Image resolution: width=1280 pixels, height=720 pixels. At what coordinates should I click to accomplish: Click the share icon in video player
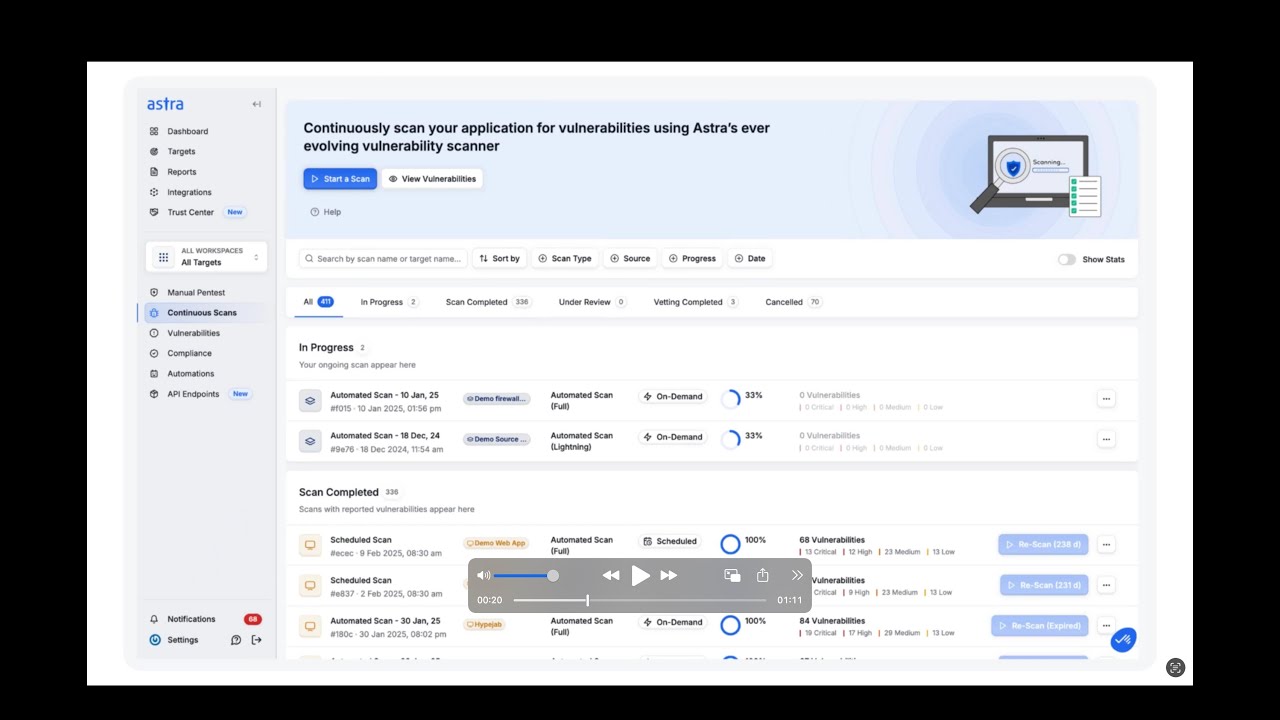coord(762,575)
